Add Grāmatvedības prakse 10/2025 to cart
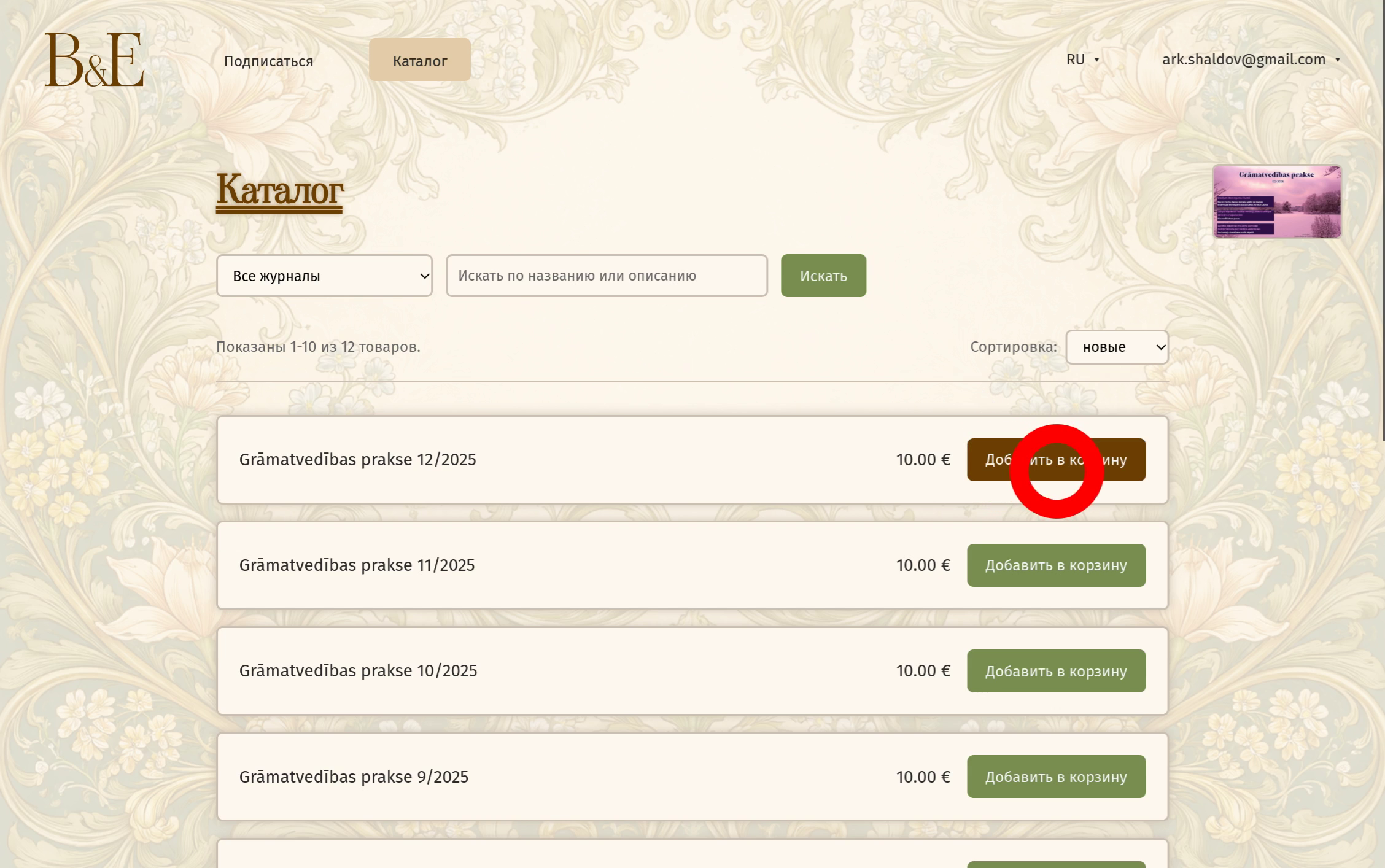The width and height of the screenshot is (1385, 868). coord(1055,671)
